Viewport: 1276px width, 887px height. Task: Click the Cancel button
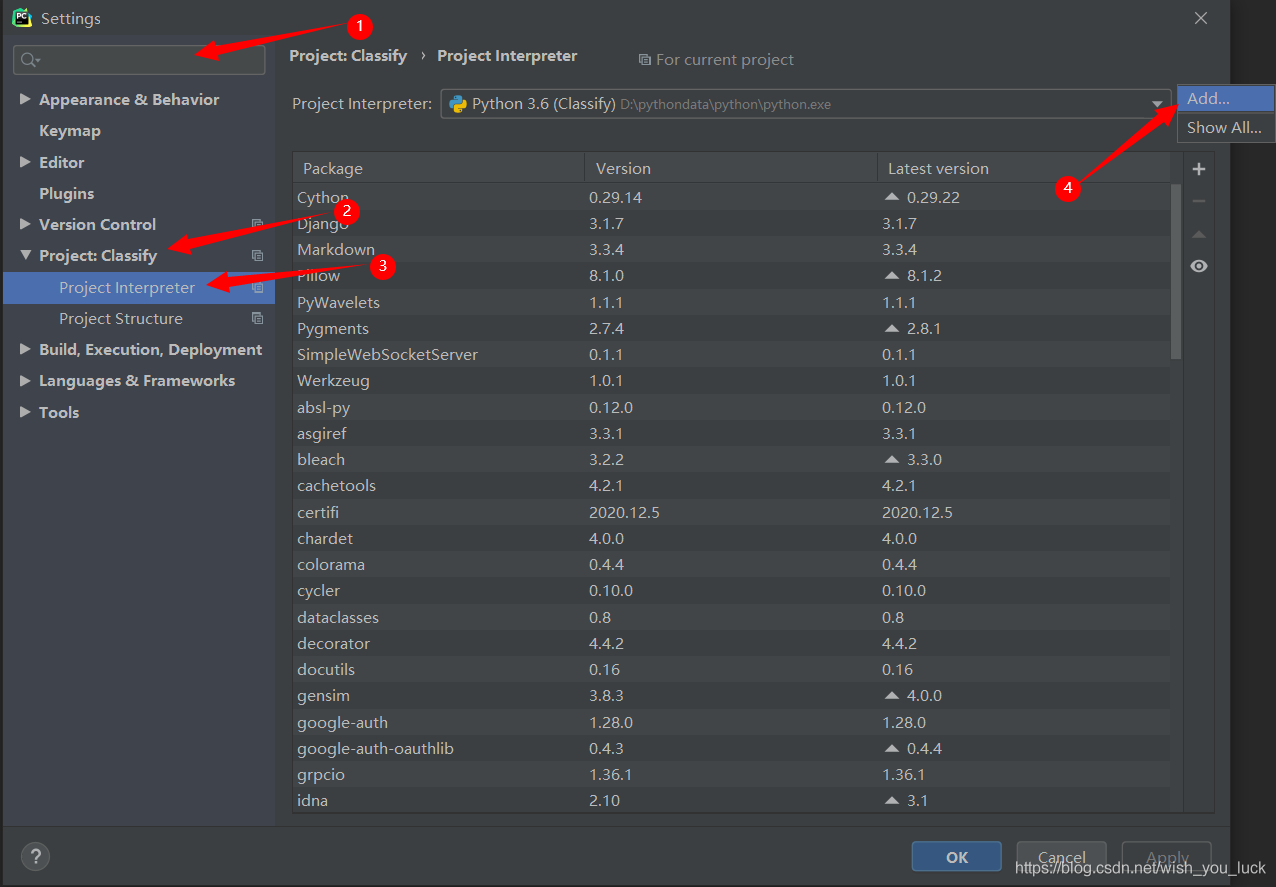(x=1061, y=857)
